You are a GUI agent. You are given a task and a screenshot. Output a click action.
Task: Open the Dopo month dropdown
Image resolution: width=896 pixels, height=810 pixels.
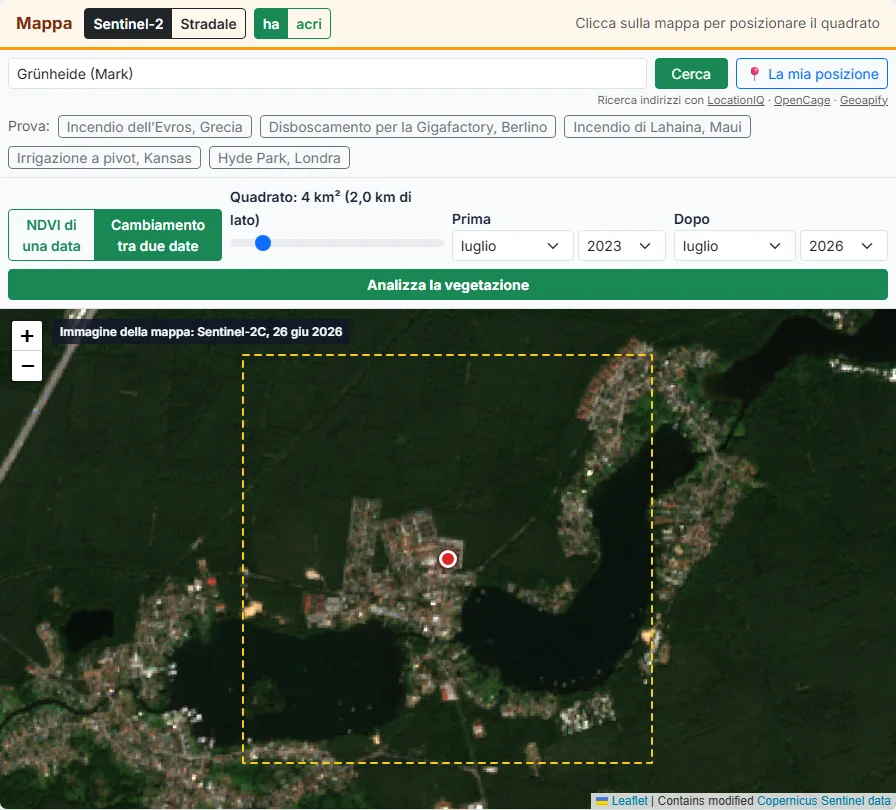click(x=734, y=246)
